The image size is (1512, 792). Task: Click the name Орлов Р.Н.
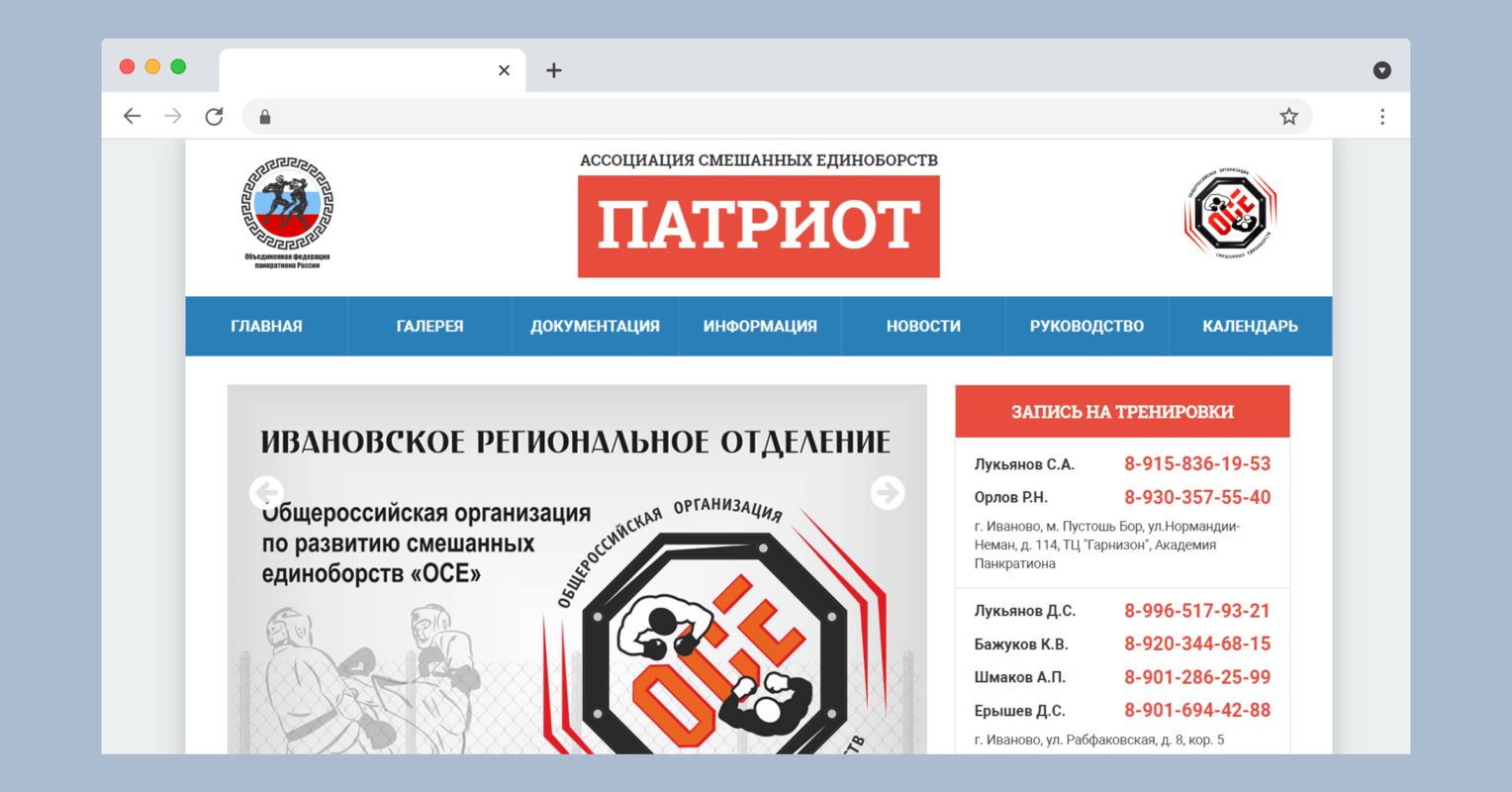pos(1010,497)
